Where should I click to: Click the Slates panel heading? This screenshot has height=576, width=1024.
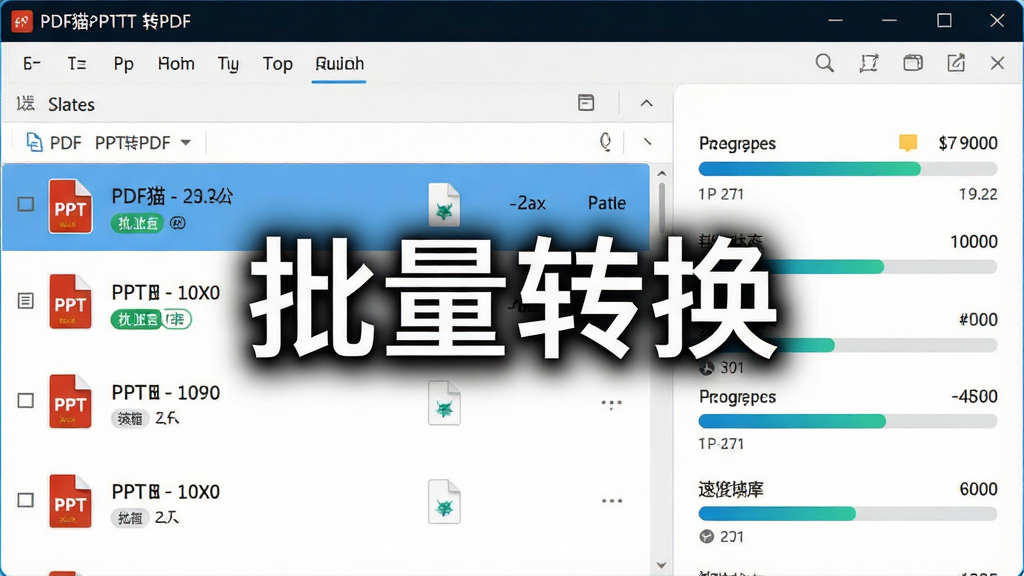71,104
